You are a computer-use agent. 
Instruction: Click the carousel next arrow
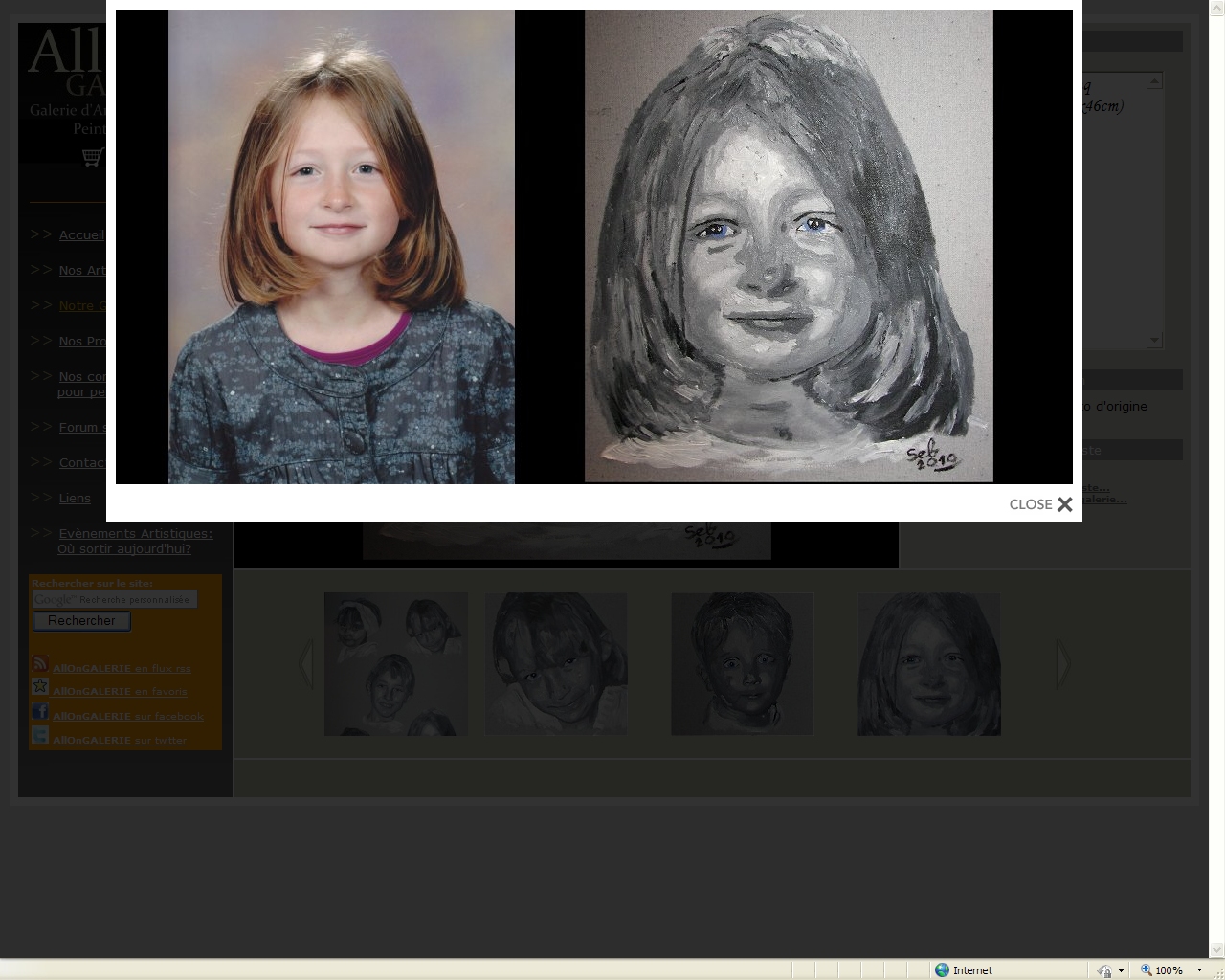(1062, 663)
